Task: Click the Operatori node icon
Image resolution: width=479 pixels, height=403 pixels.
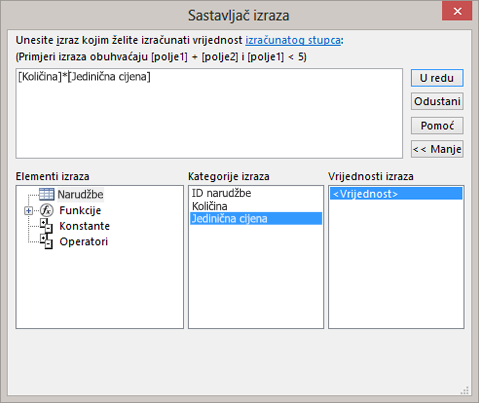Action: pyautogui.click(x=46, y=241)
